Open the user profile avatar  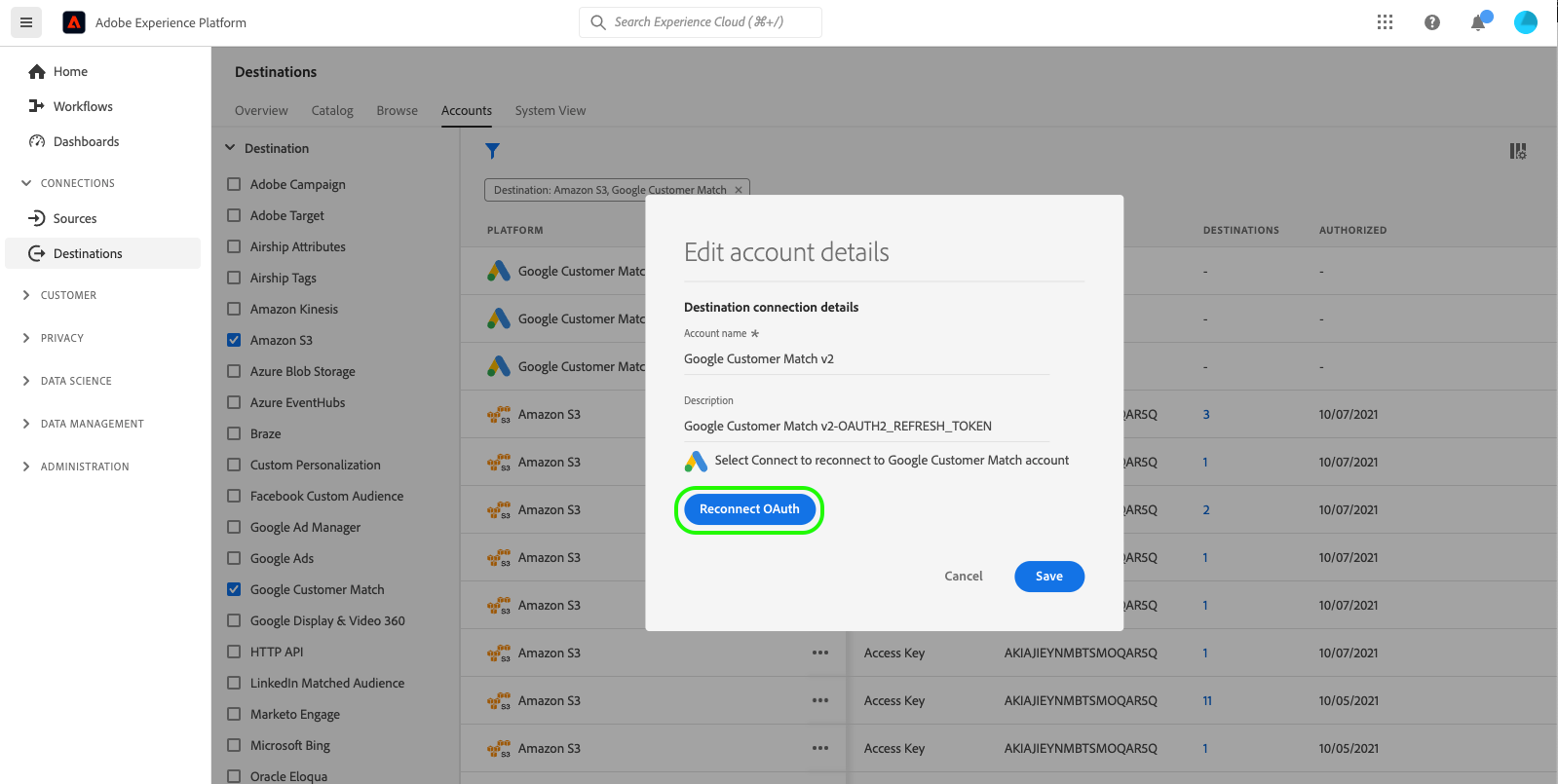1525,22
